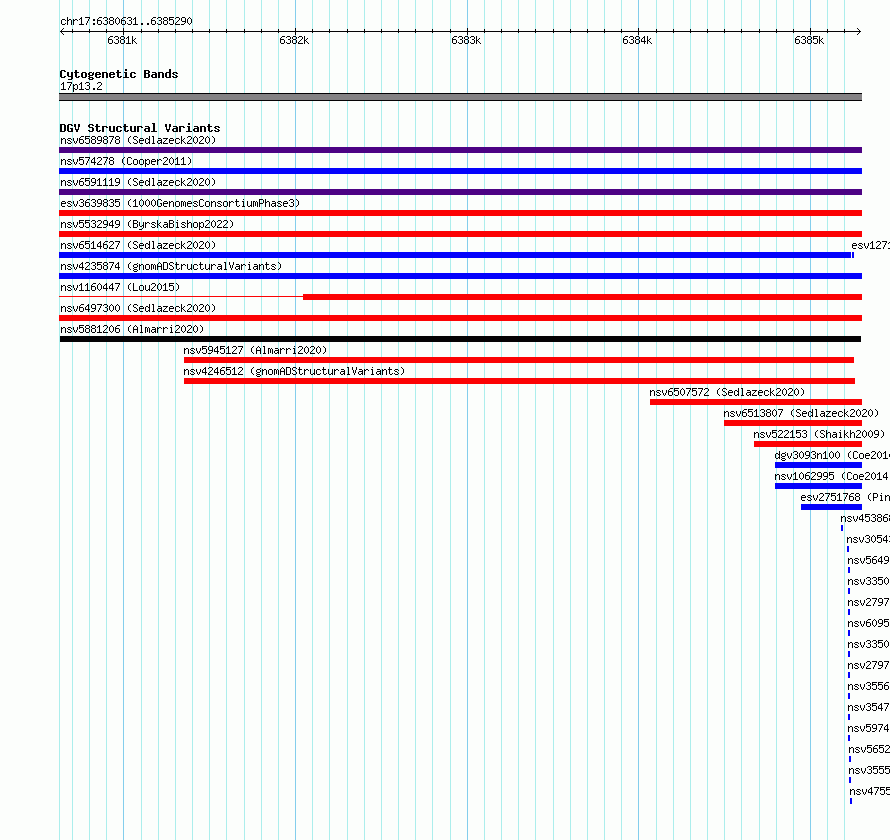Viewport: 890px width, 840px height.
Task: Click the red bar under nsv5532949
Action: (460, 234)
